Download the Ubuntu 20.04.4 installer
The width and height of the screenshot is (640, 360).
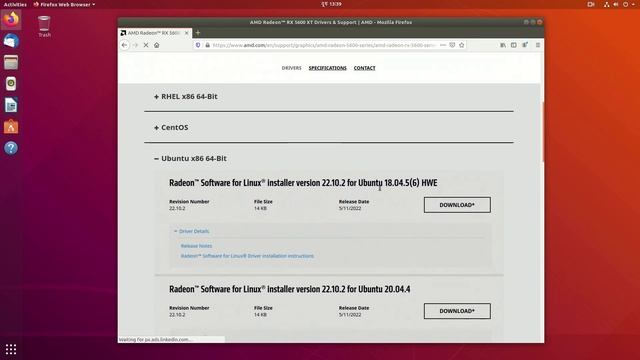tap(457, 311)
